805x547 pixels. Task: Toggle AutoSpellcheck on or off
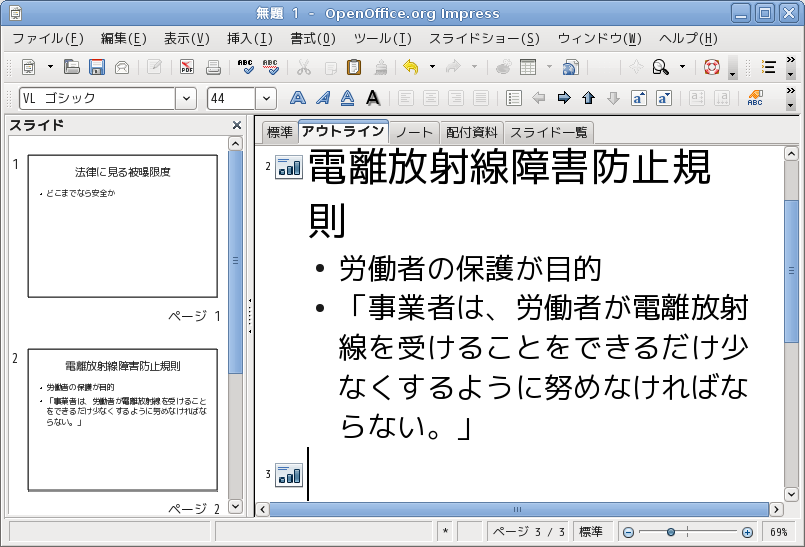click(x=271, y=67)
